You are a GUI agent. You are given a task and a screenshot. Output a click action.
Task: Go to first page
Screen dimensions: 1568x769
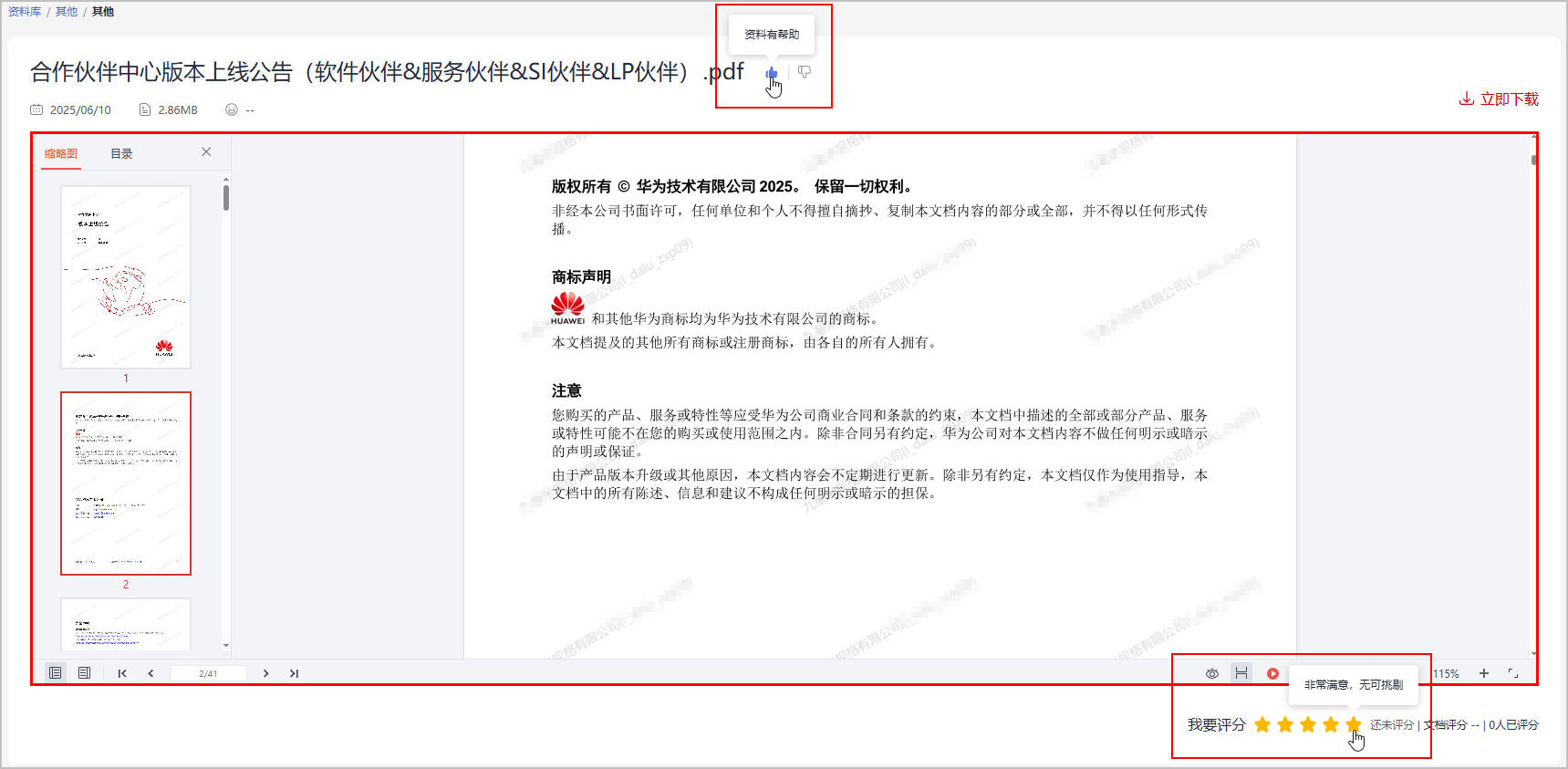tap(122, 673)
